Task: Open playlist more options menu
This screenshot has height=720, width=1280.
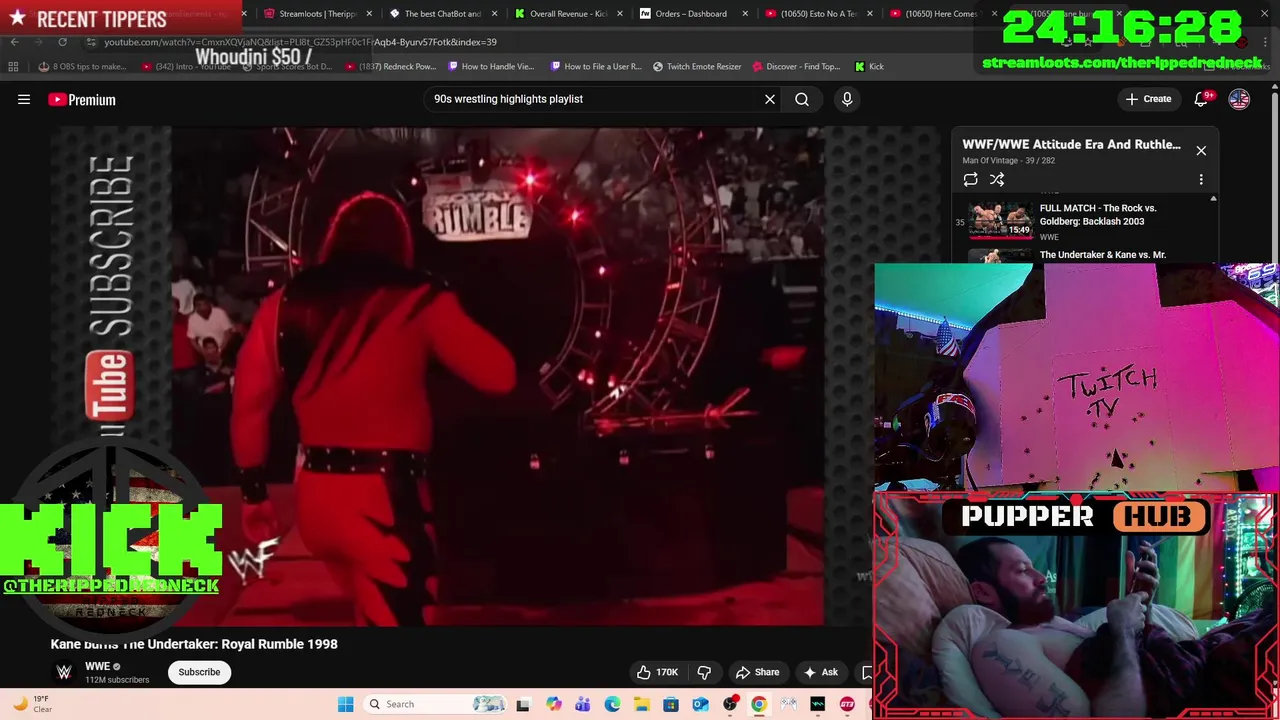Action: point(1201,180)
